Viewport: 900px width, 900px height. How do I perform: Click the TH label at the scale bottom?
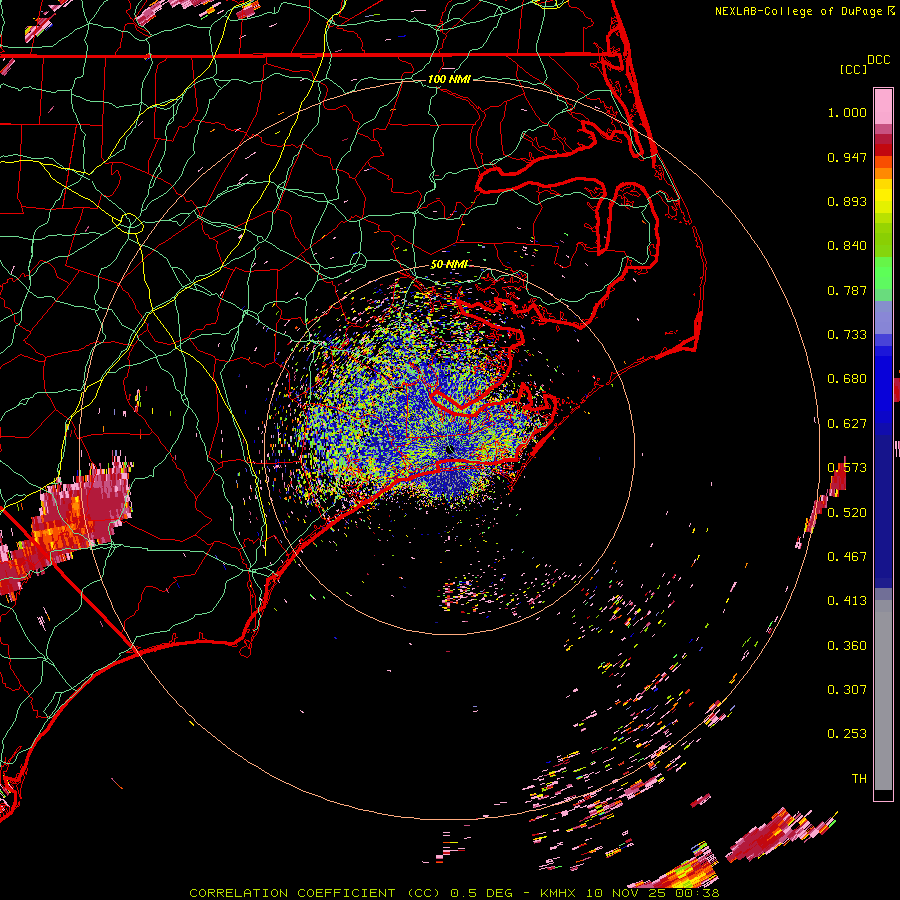[x=859, y=779]
